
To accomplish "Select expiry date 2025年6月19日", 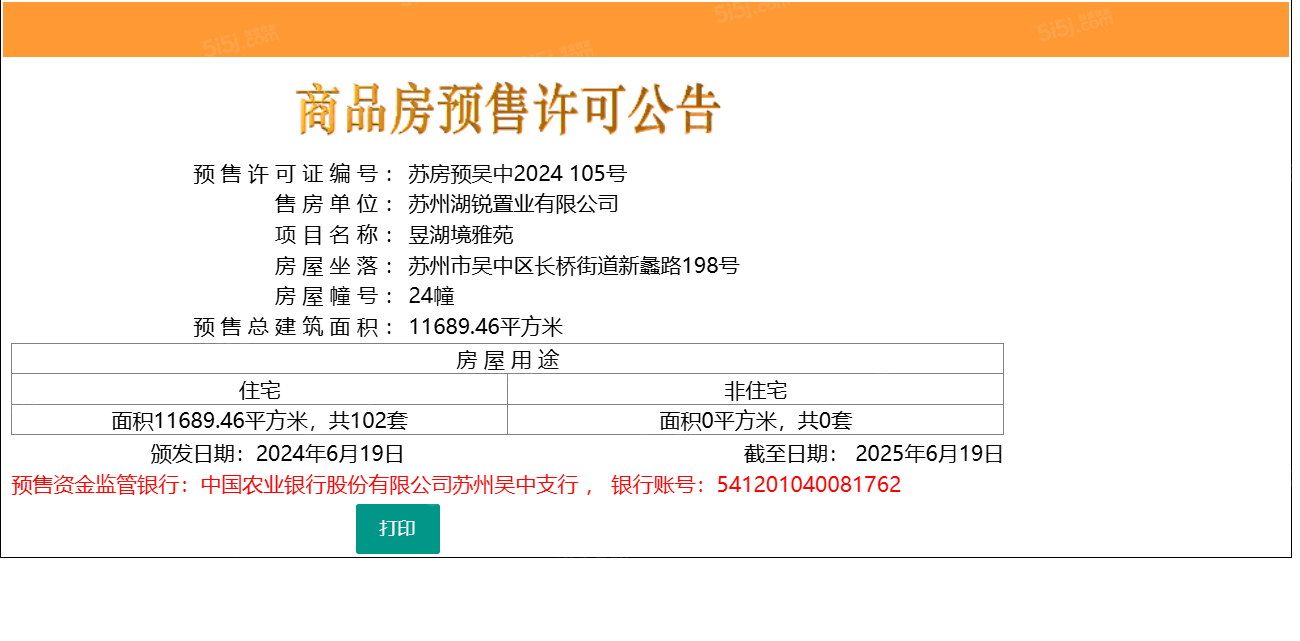I will click(x=929, y=454).
